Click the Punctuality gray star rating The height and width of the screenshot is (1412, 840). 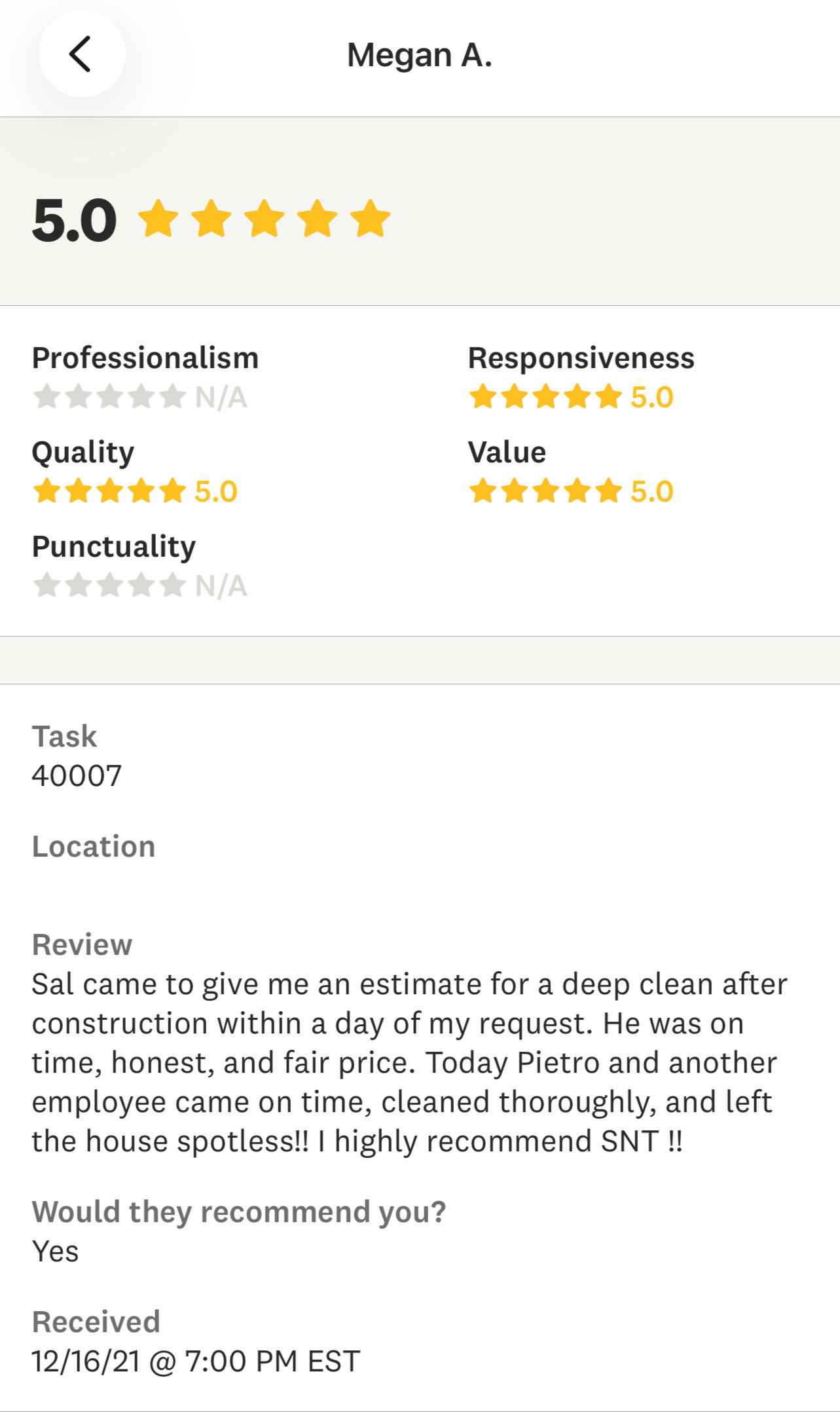tap(109, 585)
